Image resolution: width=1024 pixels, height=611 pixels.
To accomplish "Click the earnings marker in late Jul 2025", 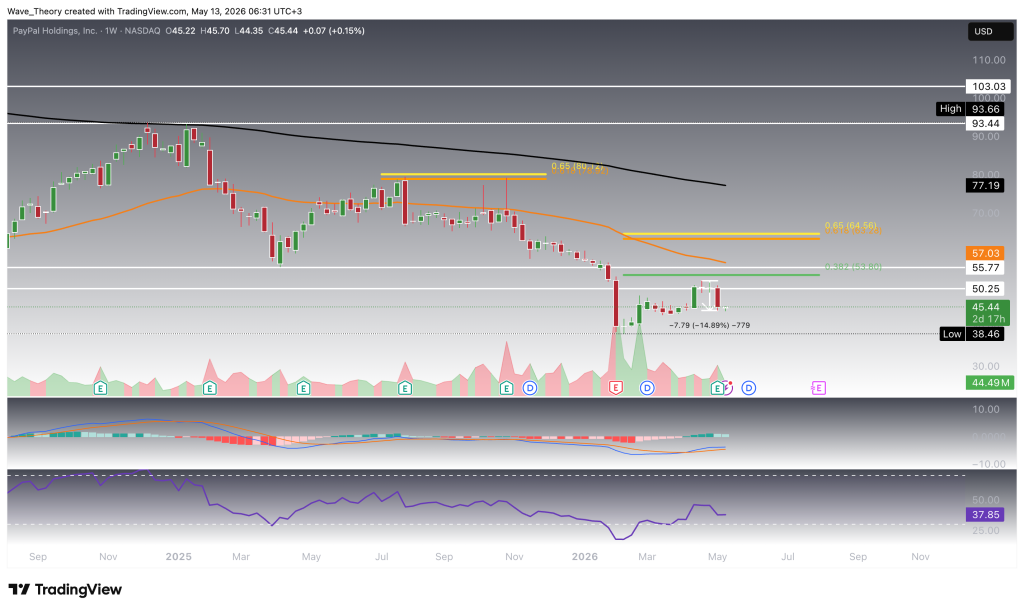I will click(x=405, y=388).
